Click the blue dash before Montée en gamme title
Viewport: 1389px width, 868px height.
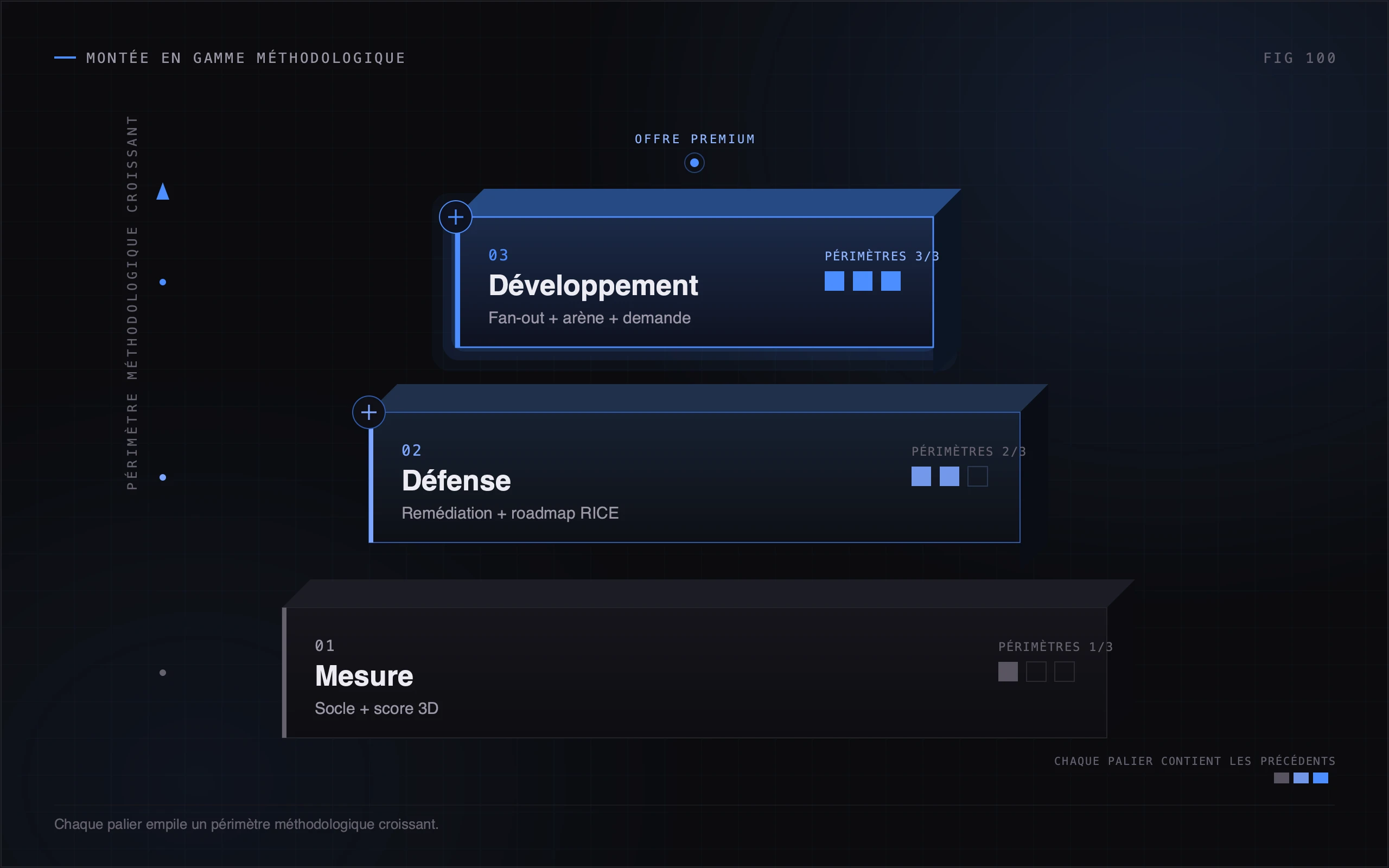[x=65, y=58]
